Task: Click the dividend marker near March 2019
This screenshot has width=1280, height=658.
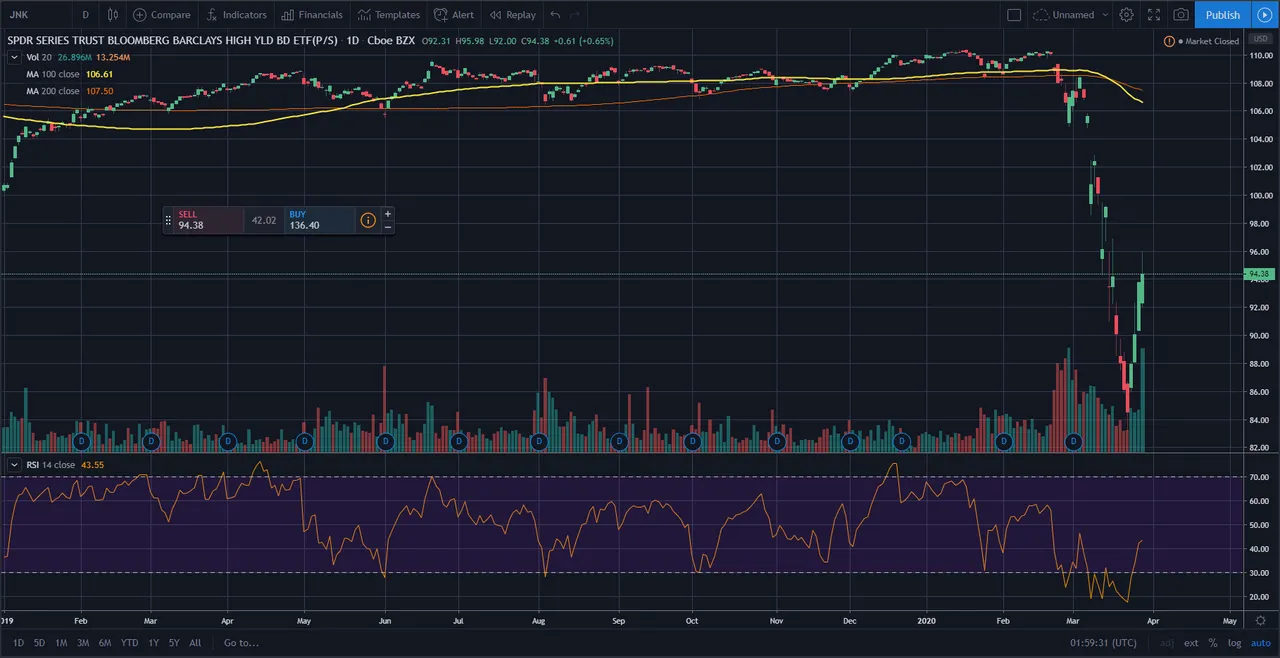Action: [151, 441]
